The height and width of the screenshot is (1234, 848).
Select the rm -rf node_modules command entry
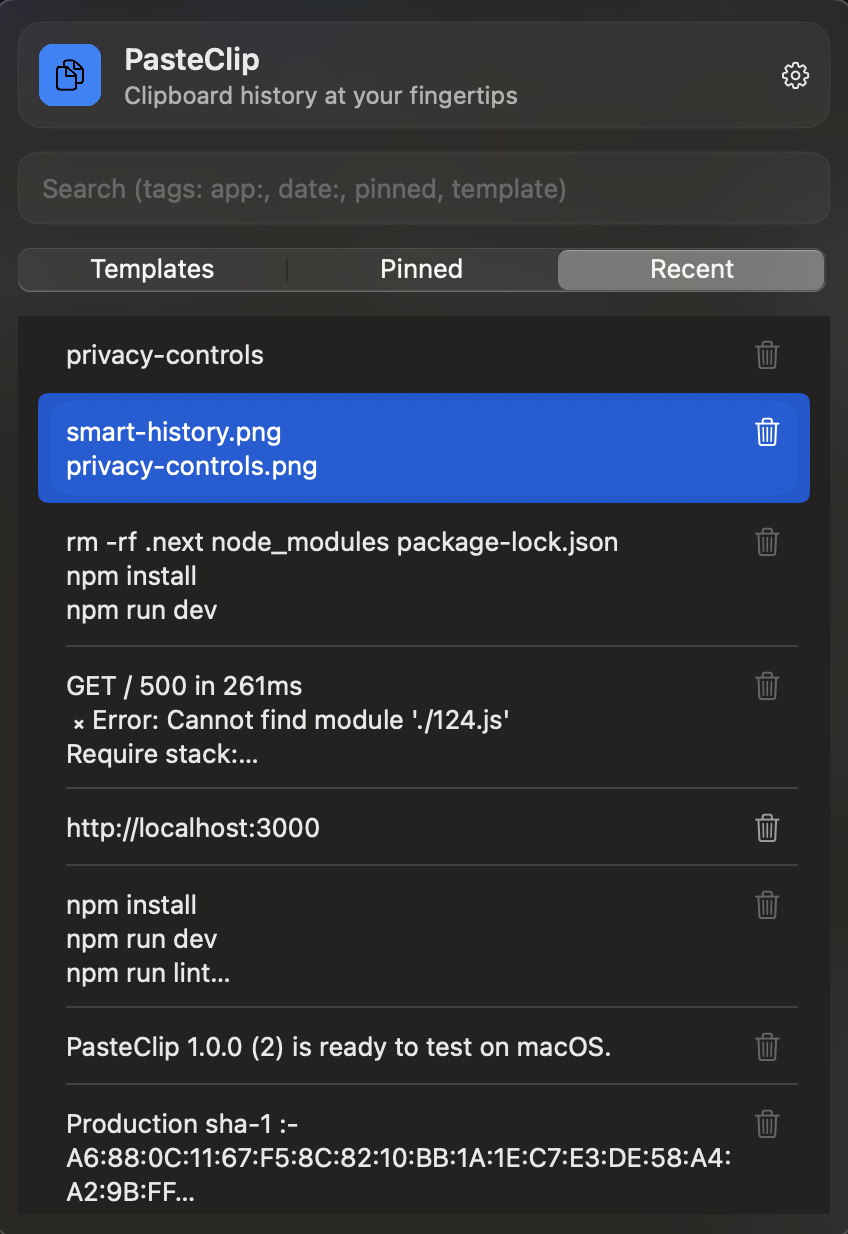point(340,575)
